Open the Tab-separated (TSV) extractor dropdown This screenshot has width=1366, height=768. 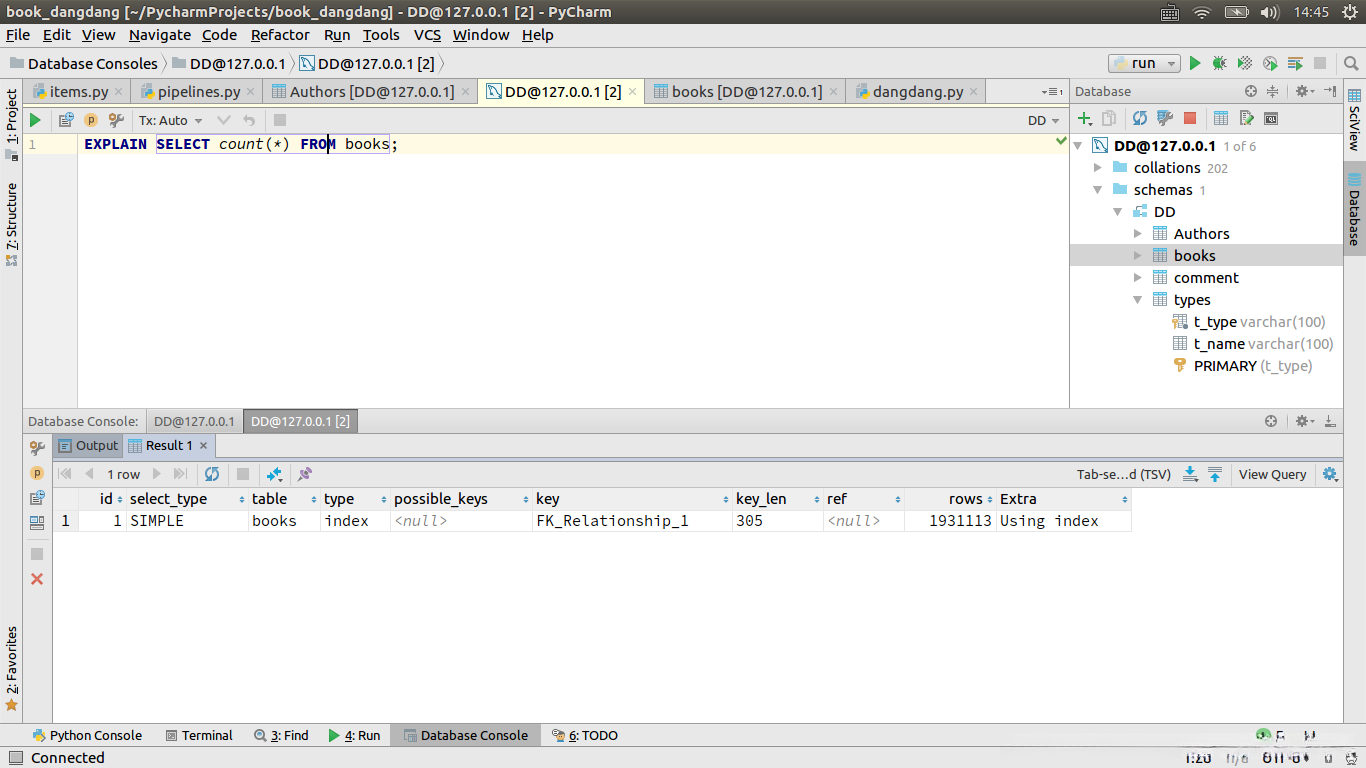pyautogui.click(x=1124, y=474)
